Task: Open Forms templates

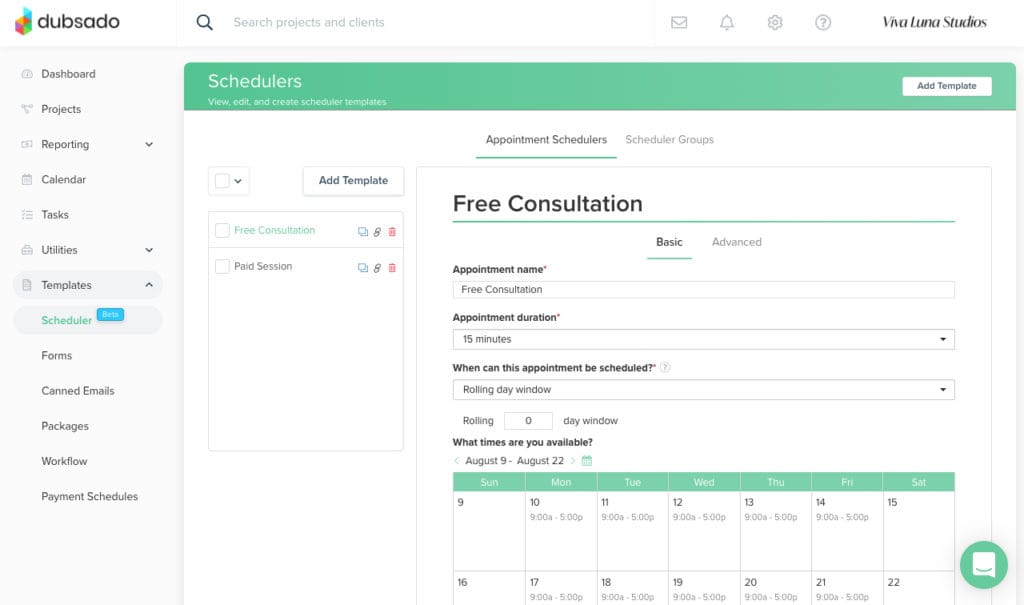Action: (57, 355)
